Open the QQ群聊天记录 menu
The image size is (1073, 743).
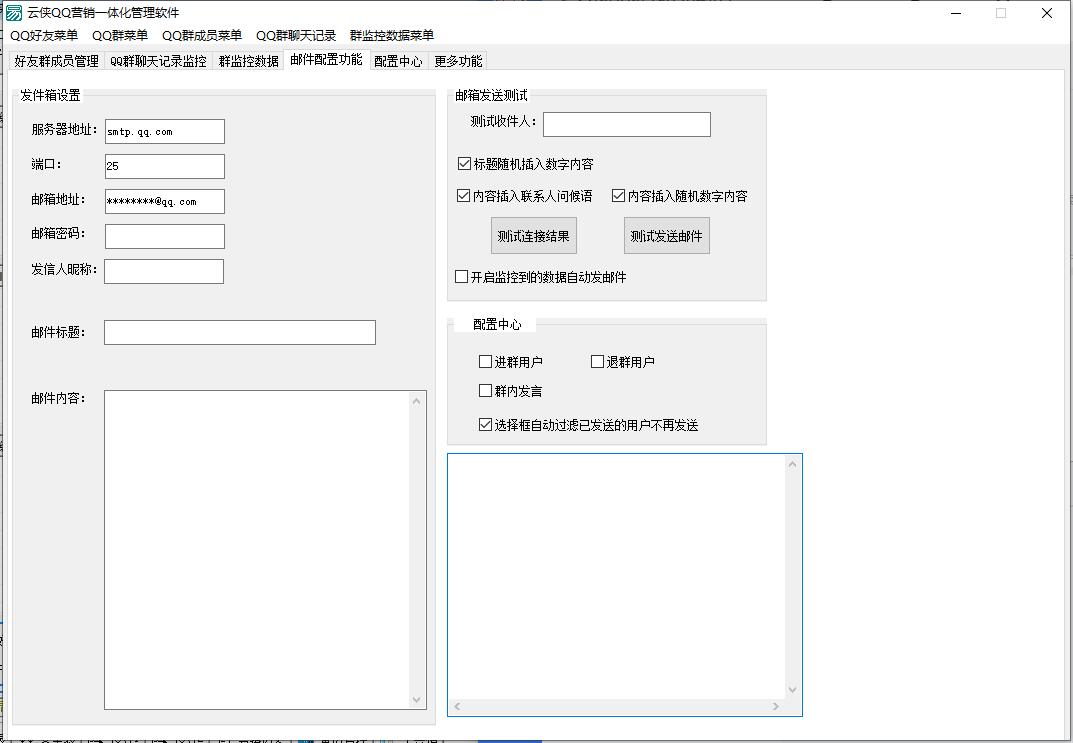click(x=296, y=36)
